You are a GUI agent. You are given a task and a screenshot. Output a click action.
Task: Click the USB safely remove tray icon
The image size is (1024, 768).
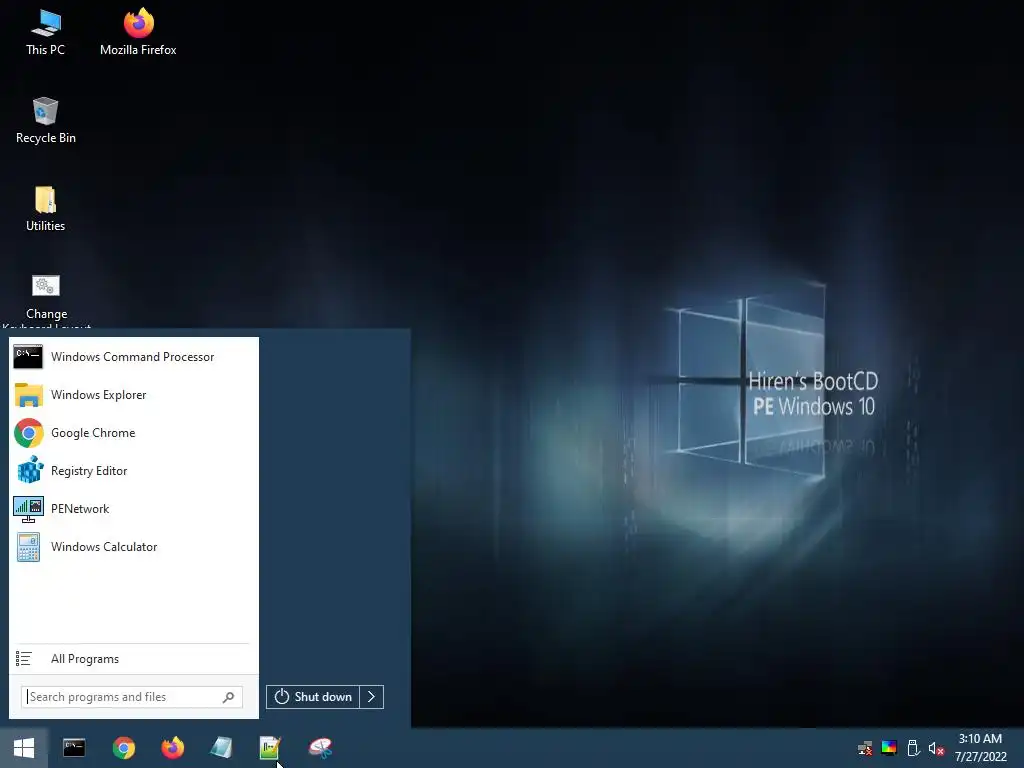(913, 748)
